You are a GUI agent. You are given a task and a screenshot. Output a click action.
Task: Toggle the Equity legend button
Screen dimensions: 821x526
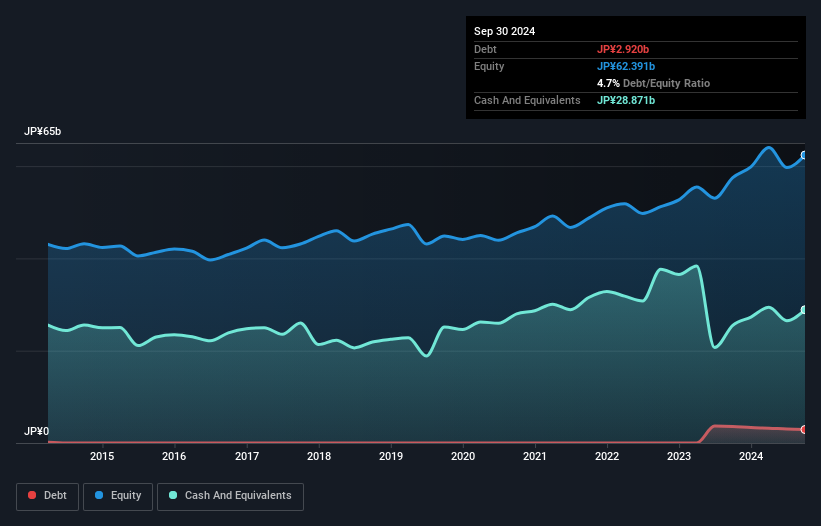[118, 496]
